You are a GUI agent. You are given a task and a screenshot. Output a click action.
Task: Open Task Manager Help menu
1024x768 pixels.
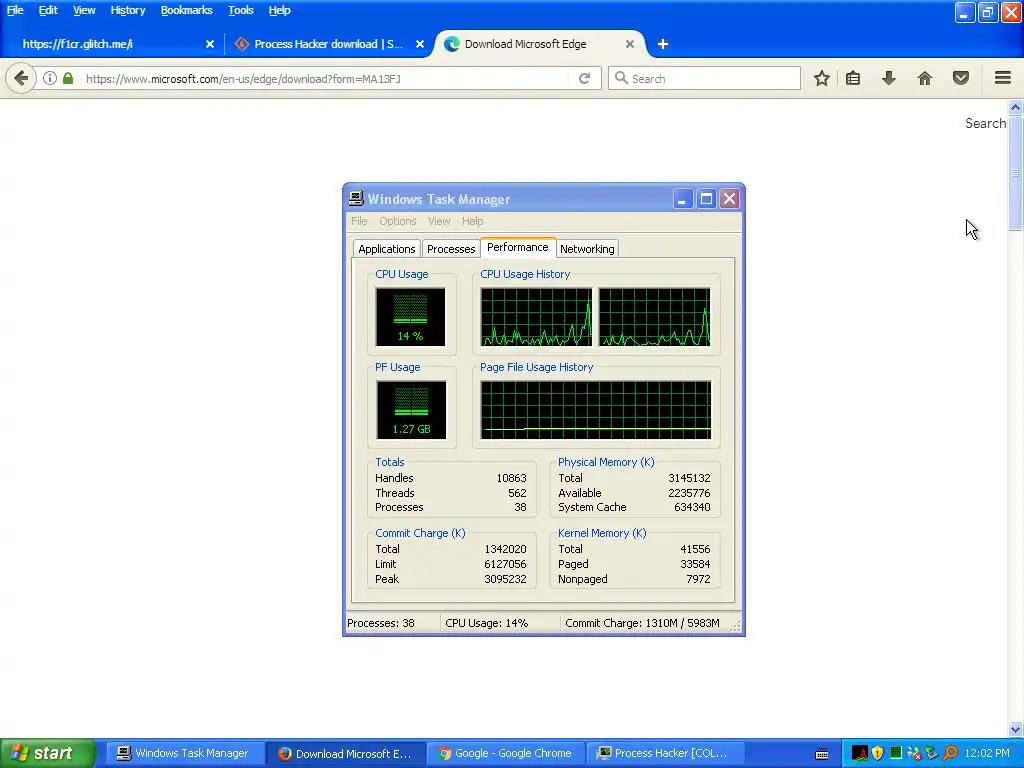472,221
